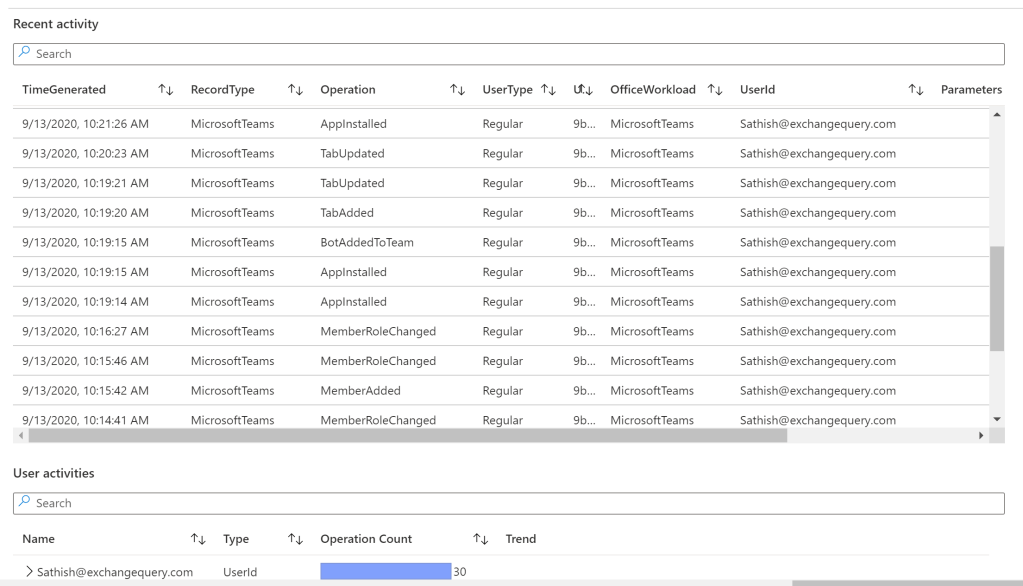The width and height of the screenshot is (1023, 586).
Task: Click the Recent activity search field
Action: (508, 54)
